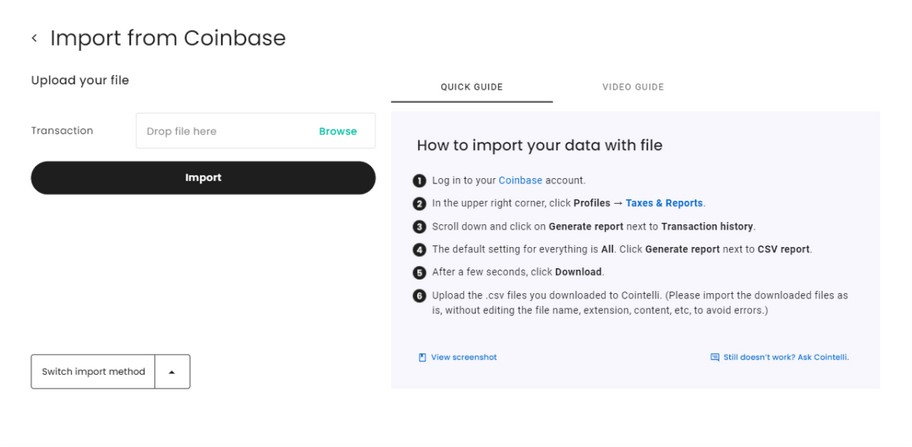Click the step 3 number badge
This screenshot has height=447, width=912.
coord(419,226)
